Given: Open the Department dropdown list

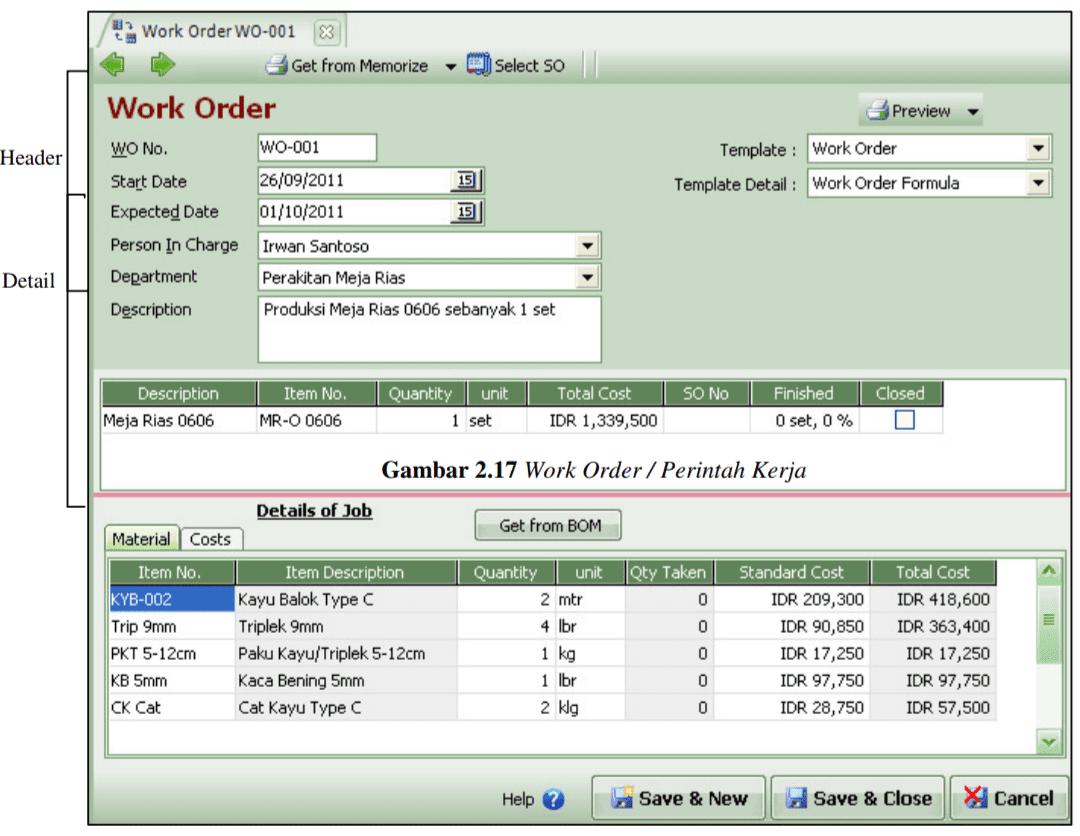Looking at the screenshot, I should pos(587,277).
